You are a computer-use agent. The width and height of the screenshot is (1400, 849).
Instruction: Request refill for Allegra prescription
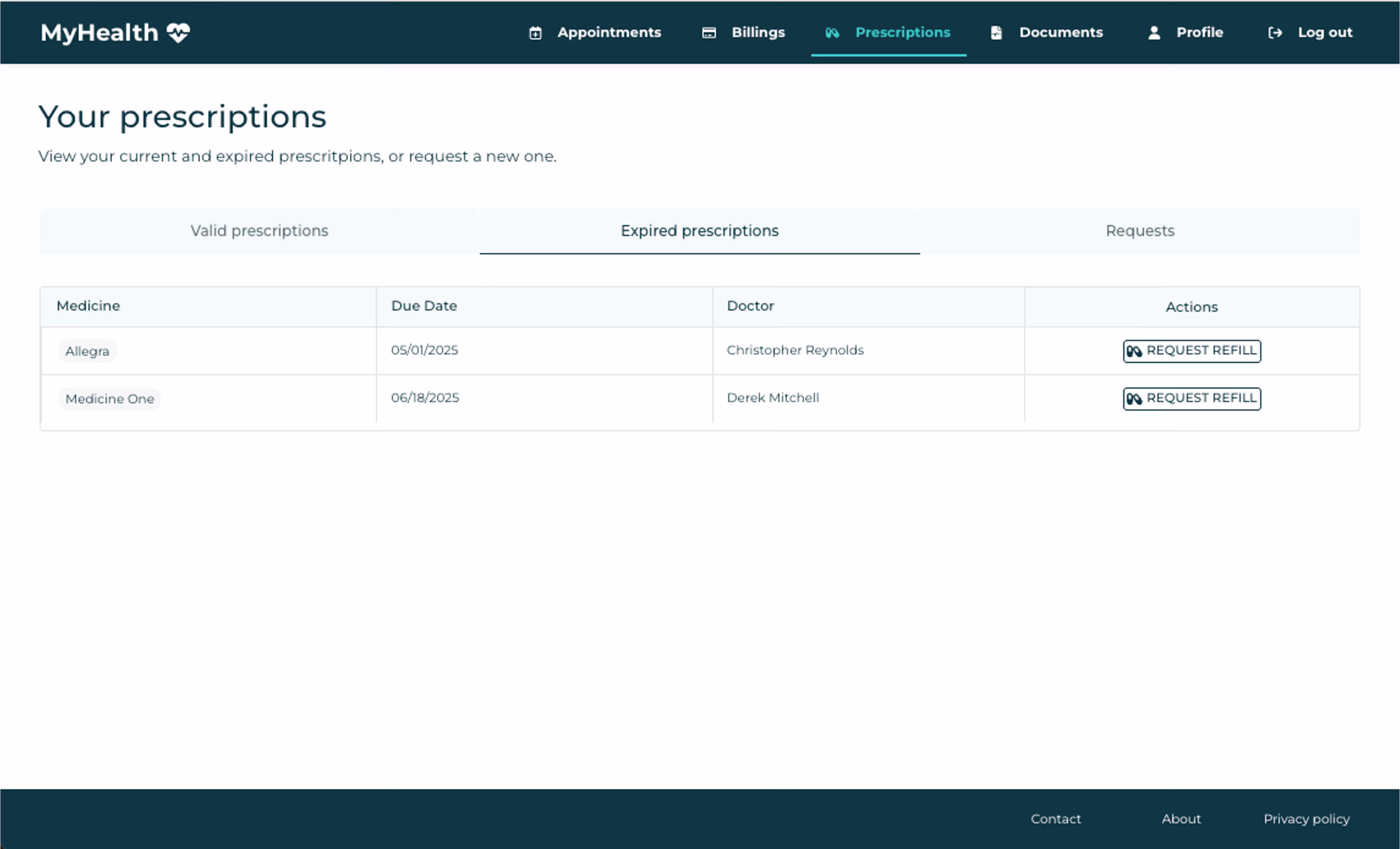click(1191, 350)
